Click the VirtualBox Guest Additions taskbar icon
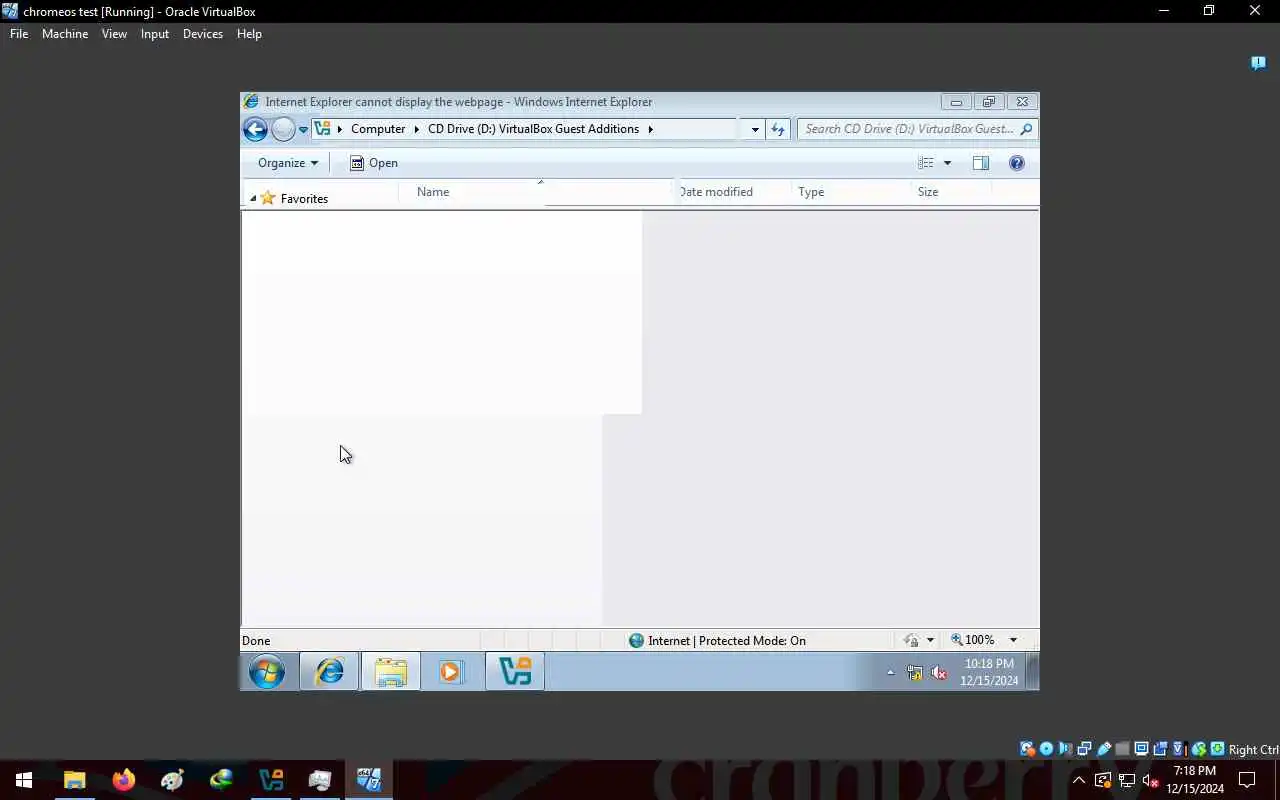The width and height of the screenshot is (1280, 800). [515, 672]
